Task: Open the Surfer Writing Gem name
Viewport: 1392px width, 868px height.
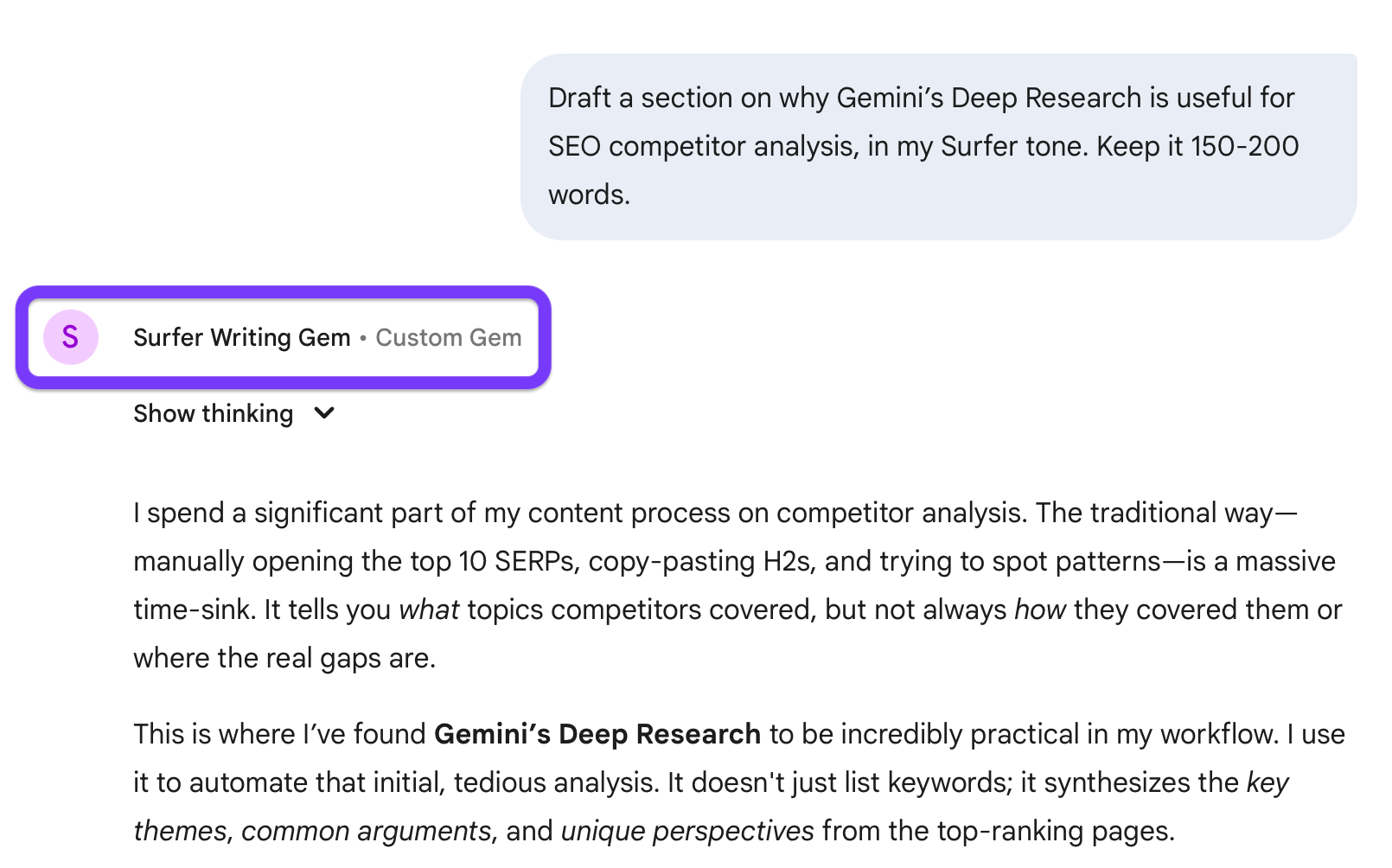Action: coord(241,337)
